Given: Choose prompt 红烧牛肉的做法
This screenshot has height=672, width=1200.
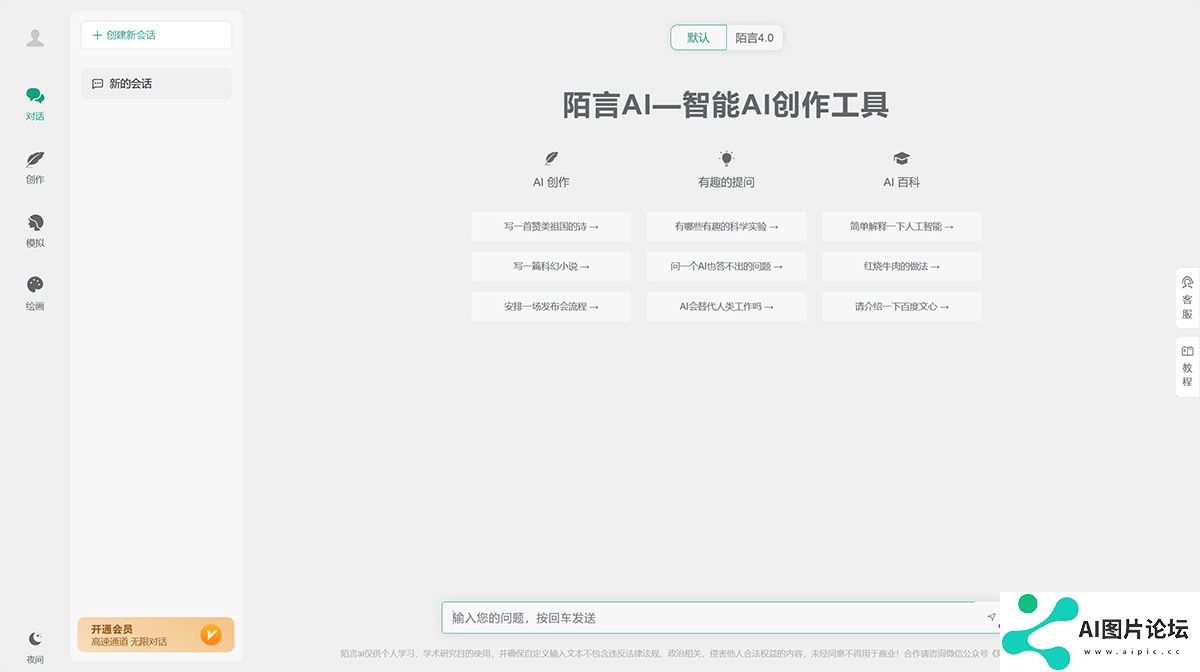Looking at the screenshot, I should [x=902, y=267].
